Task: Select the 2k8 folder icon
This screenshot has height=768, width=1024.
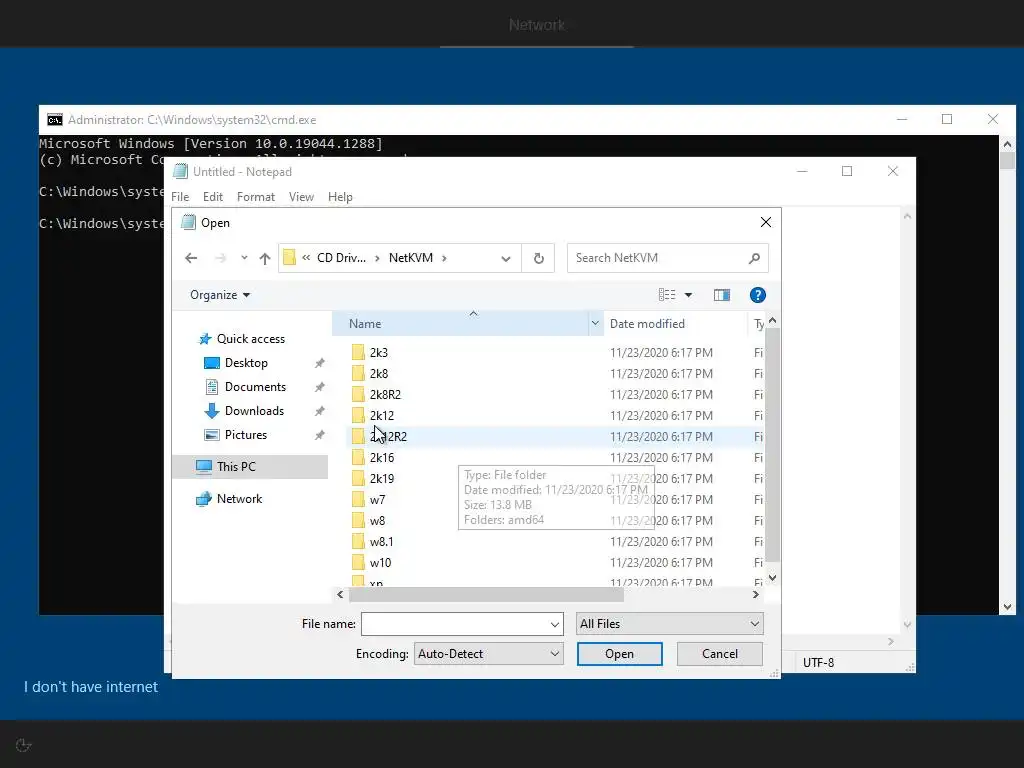Action: (358, 374)
